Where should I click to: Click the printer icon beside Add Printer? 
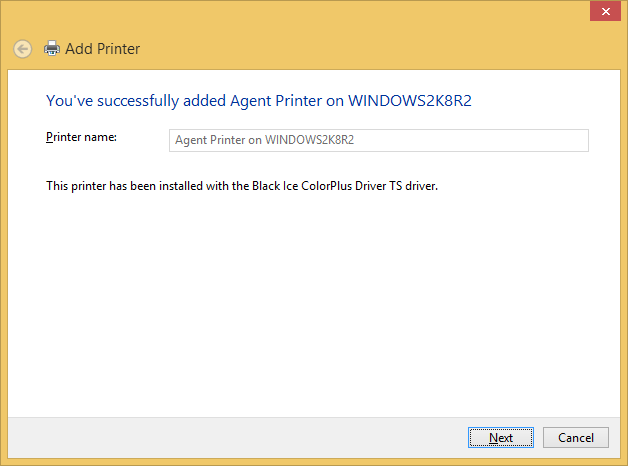tap(52, 48)
